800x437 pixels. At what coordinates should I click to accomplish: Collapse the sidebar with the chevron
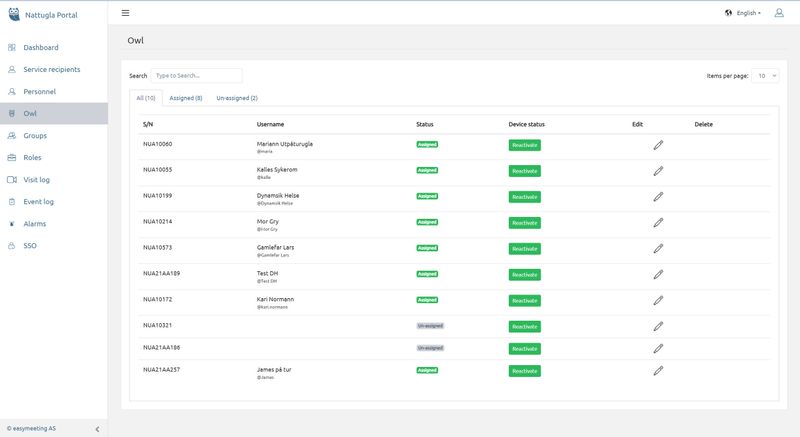(97, 429)
